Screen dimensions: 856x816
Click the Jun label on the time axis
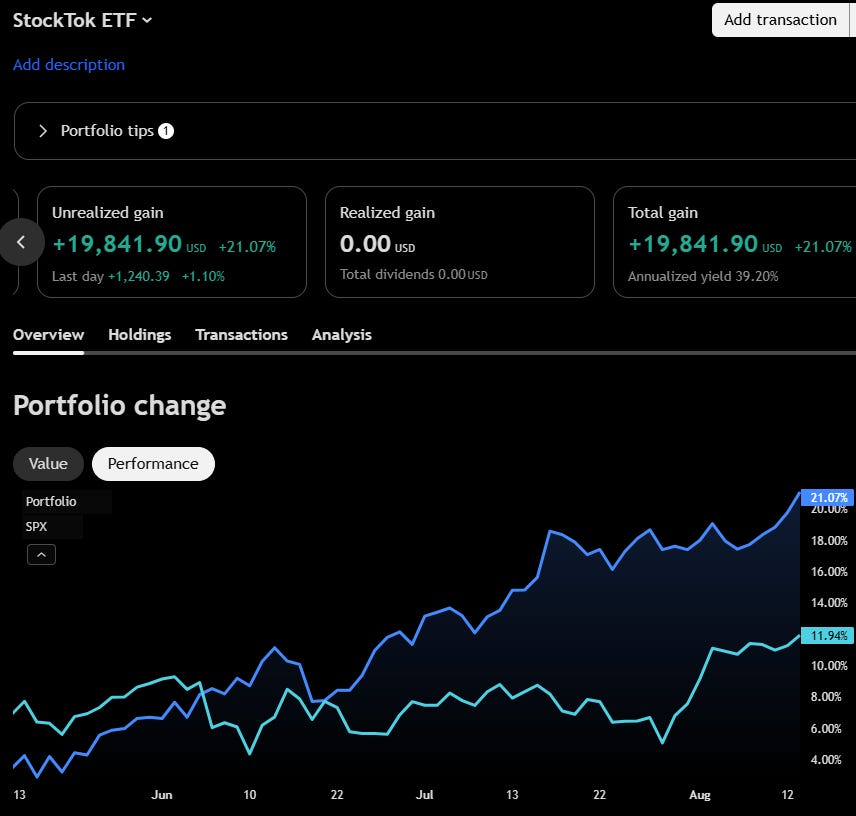pyautogui.click(x=162, y=795)
